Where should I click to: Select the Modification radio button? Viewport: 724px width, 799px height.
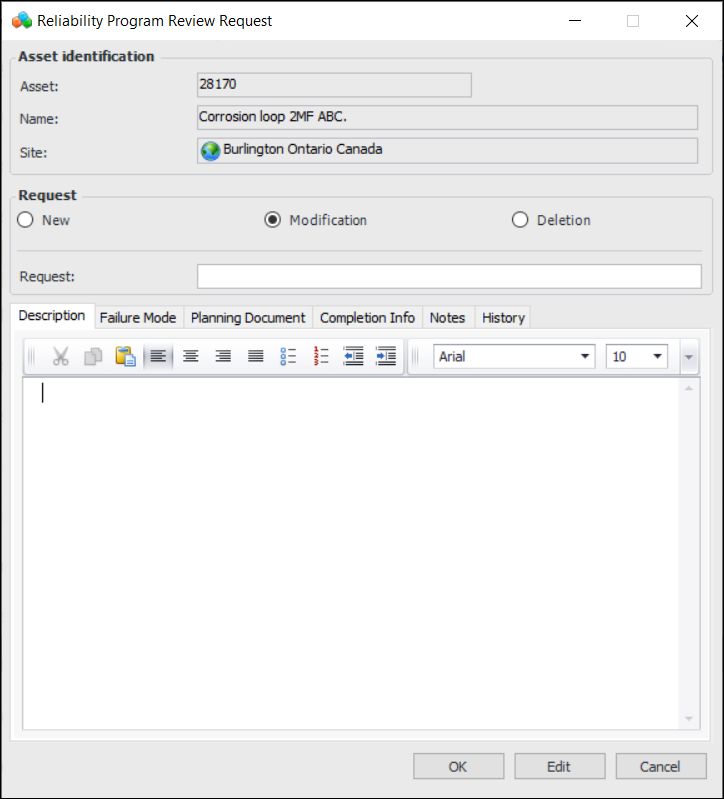click(273, 220)
